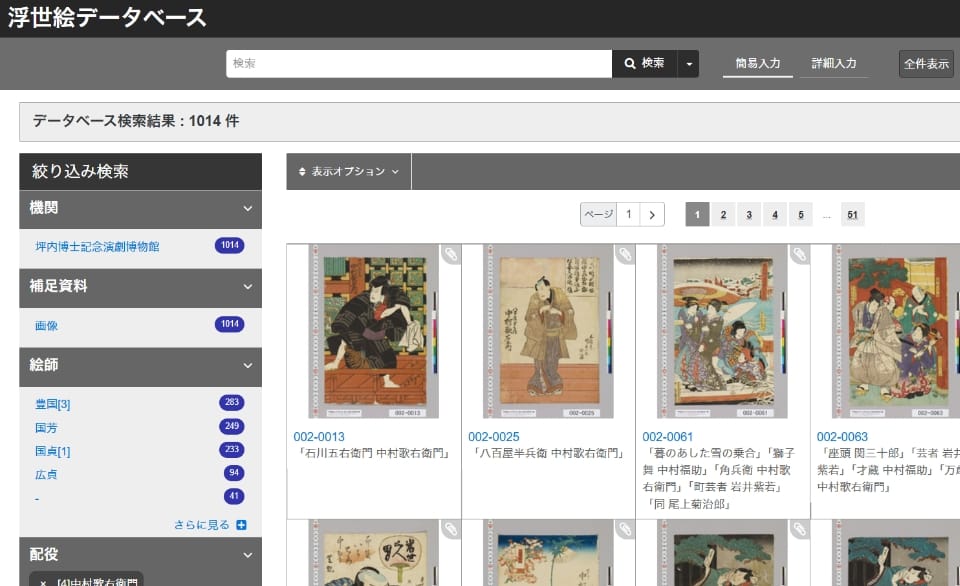Viewport: 960px width, 586px height.
Task: Click さらに見る to show more artists
Action: pyautogui.click(x=201, y=525)
